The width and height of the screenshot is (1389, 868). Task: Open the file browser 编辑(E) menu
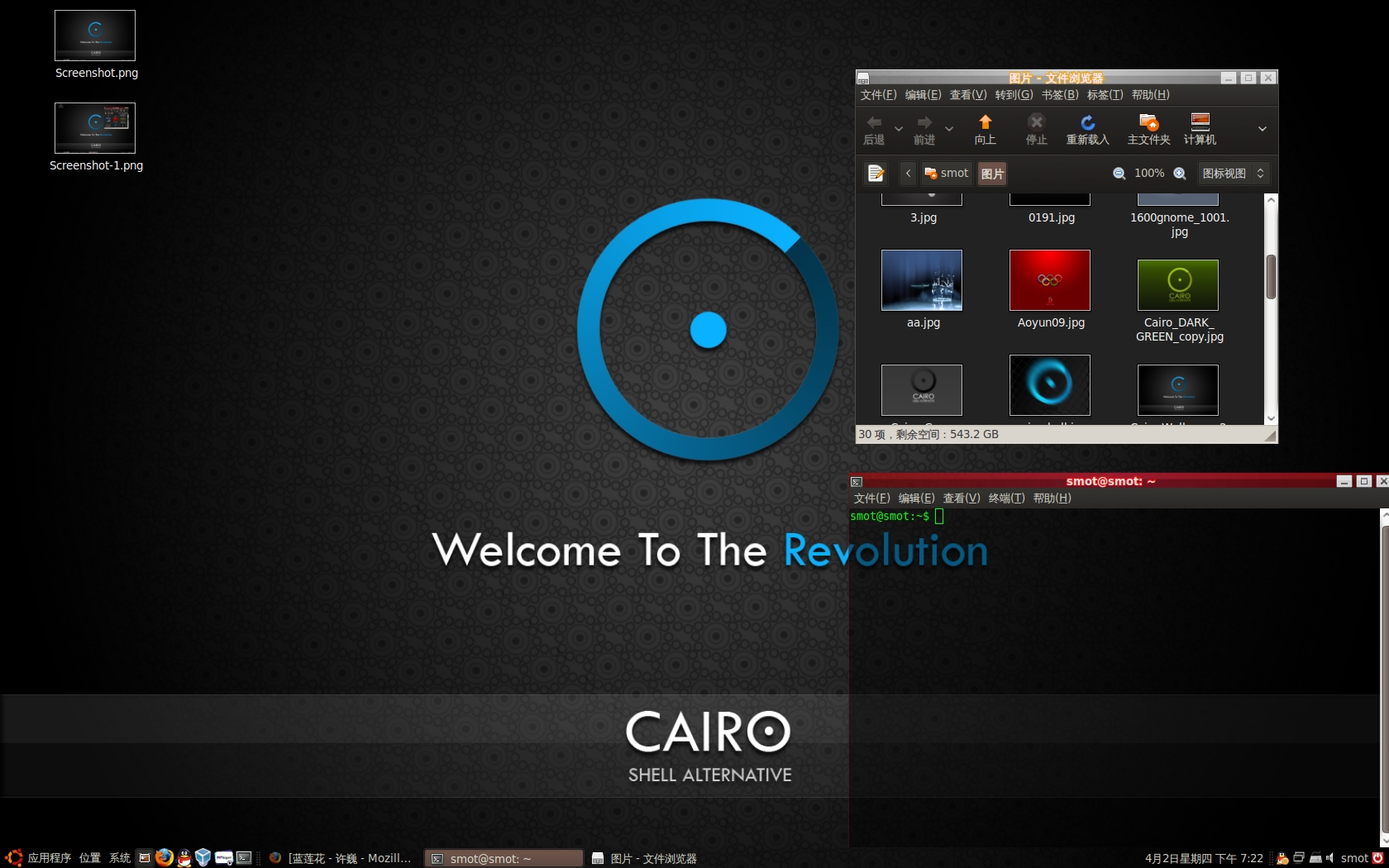pyautogui.click(x=923, y=95)
